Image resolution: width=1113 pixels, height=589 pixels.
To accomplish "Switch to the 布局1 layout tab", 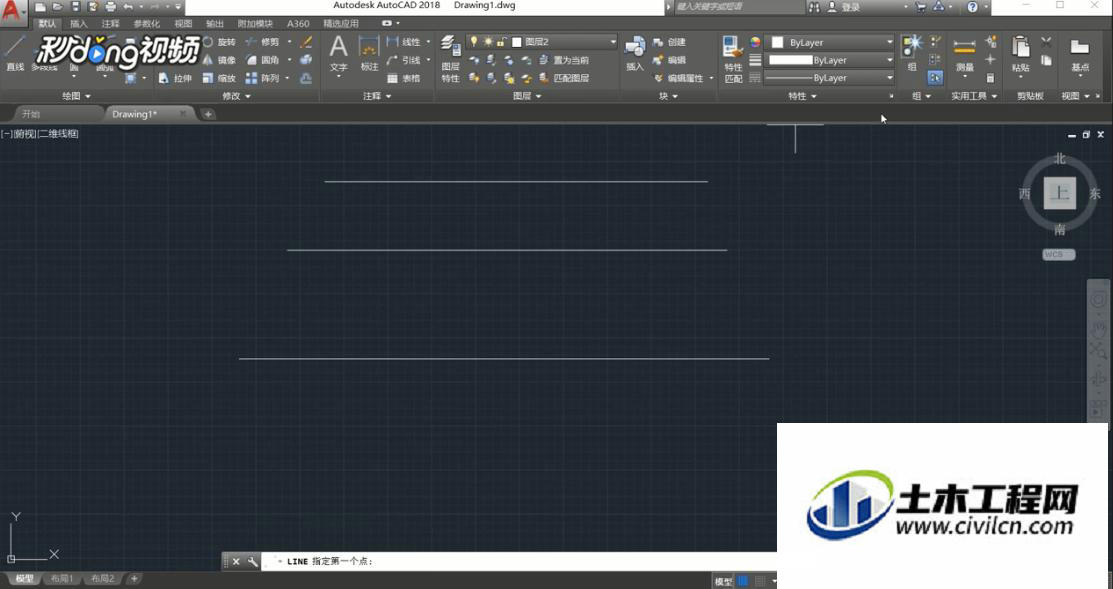I will coord(62,579).
